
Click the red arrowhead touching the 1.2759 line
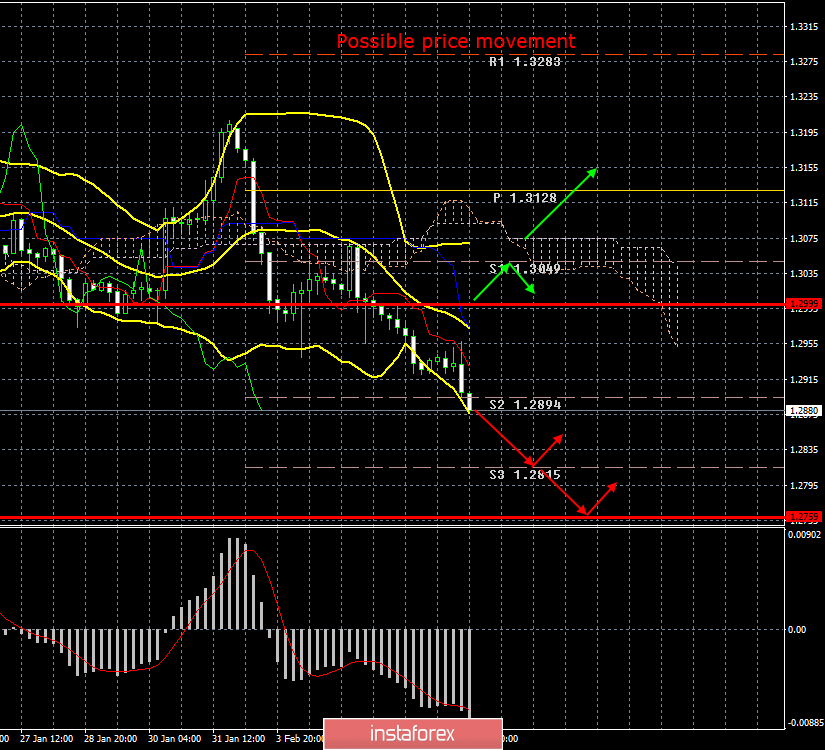point(585,514)
